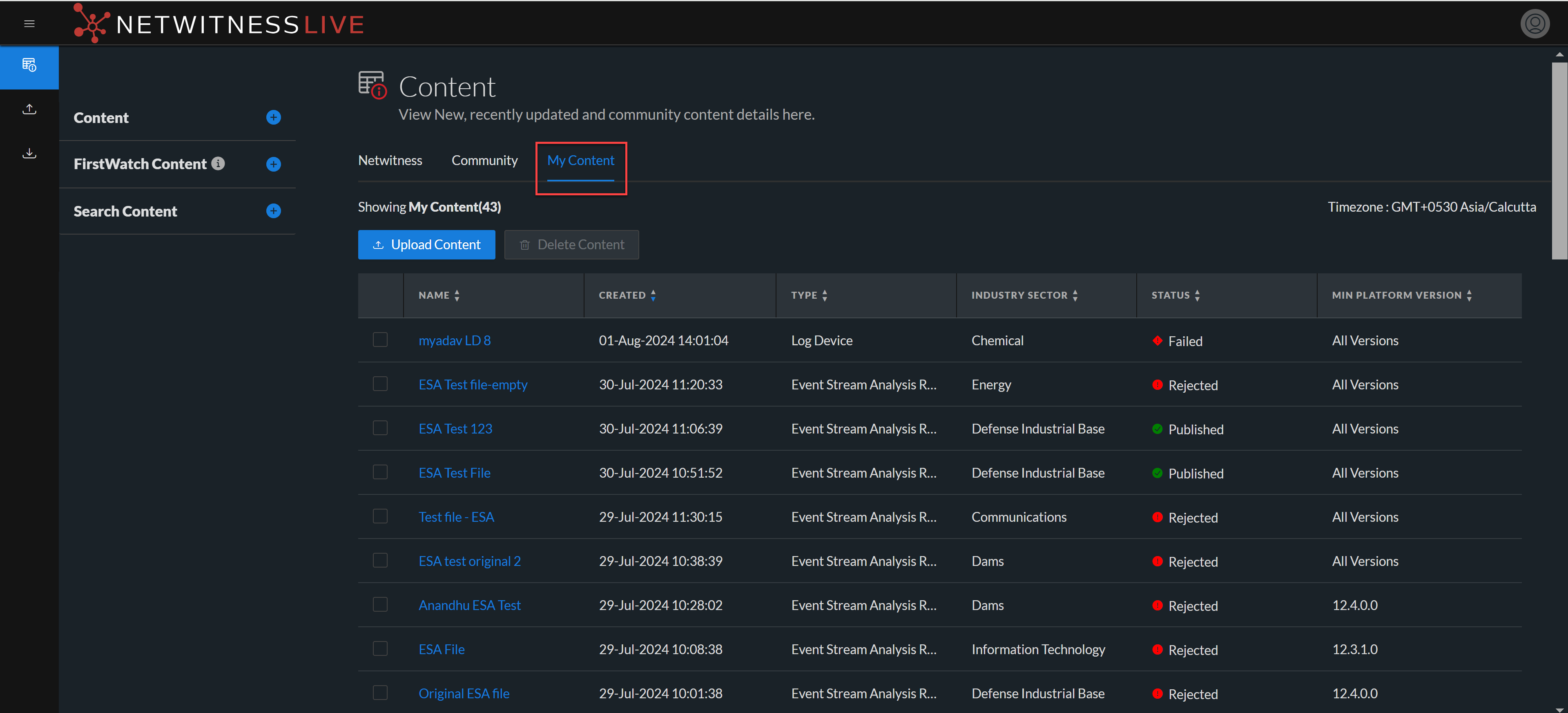
Task: Click the vertical page scrollbar
Action: click(x=1559, y=161)
